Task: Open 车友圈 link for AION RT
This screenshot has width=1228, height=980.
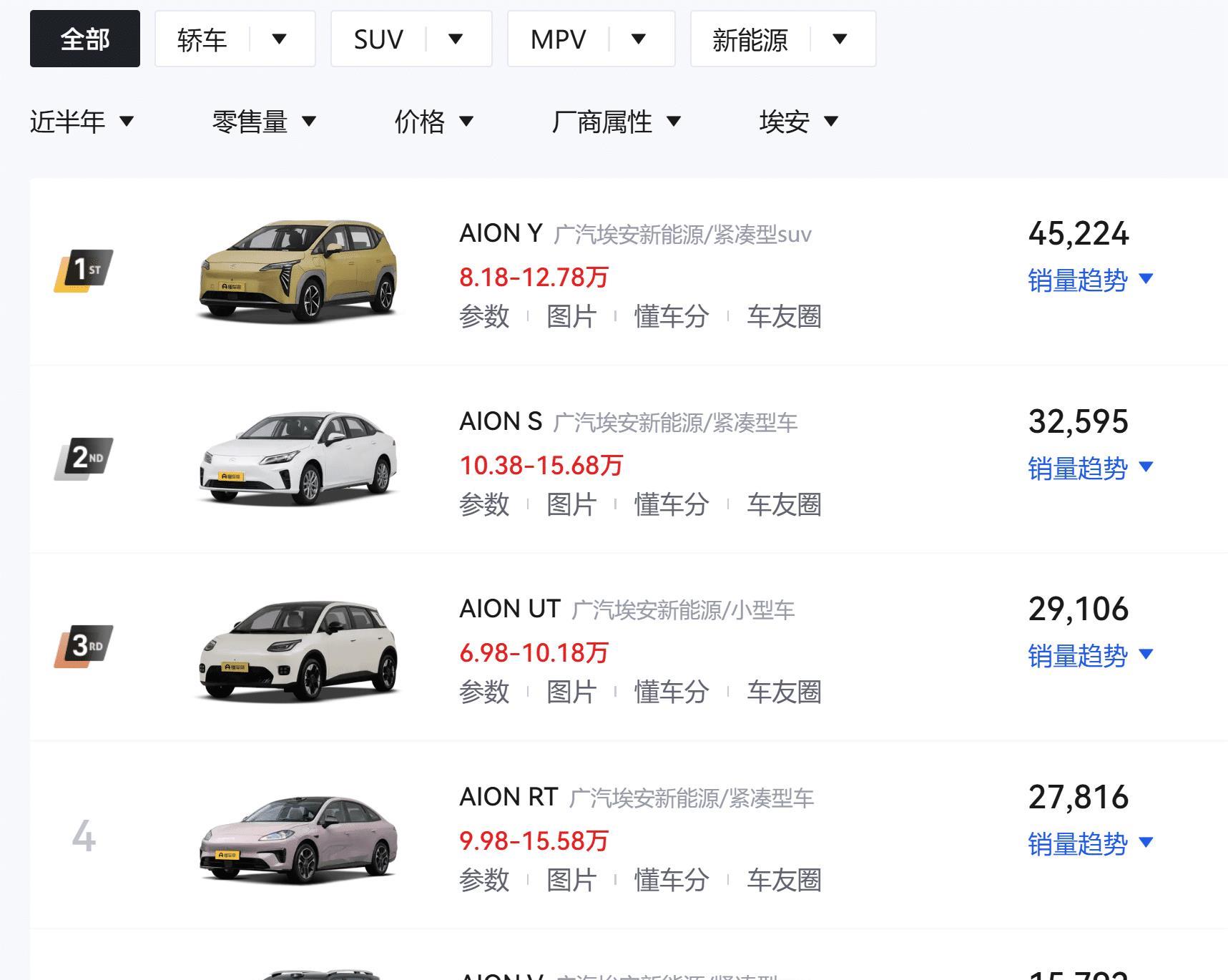Action: click(x=784, y=880)
